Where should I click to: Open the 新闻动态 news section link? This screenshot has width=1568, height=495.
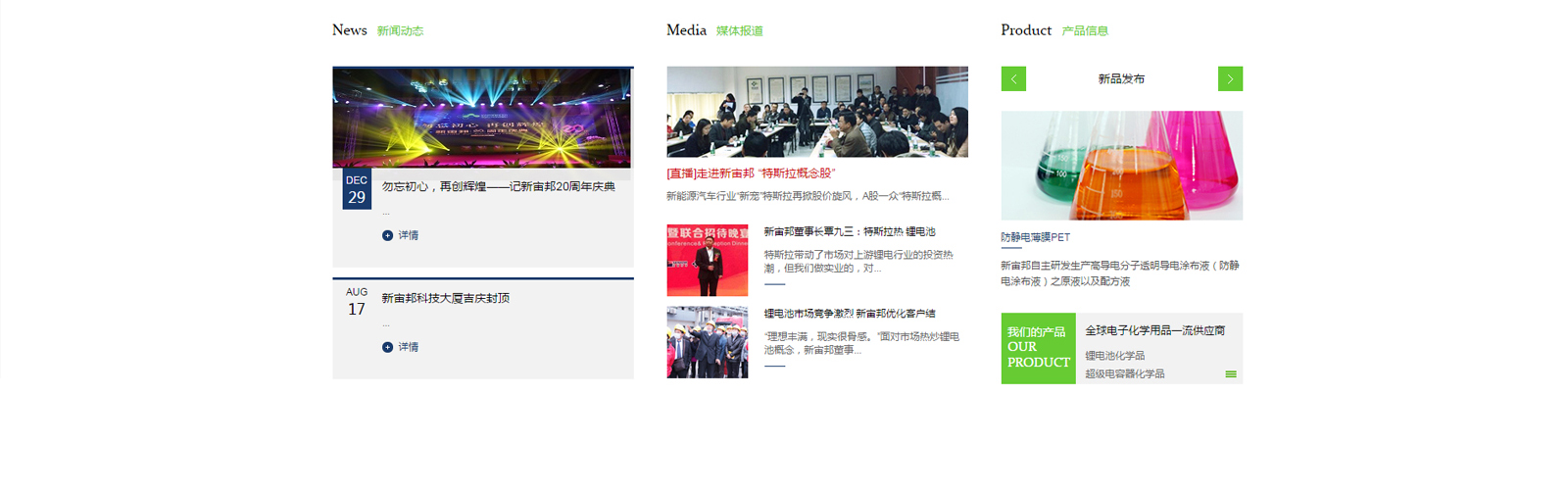pyautogui.click(x=400, y=31)
